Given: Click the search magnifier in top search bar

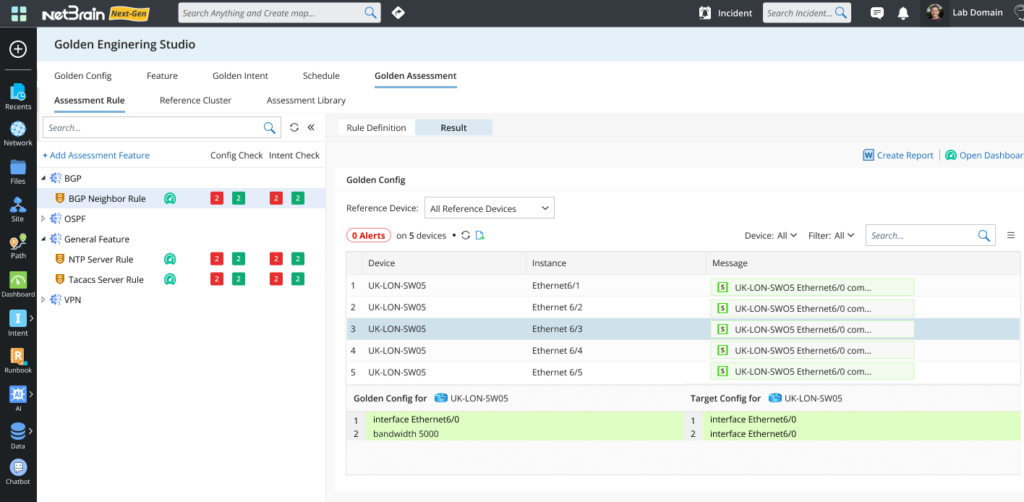Looking at the screenshot, I should click(370, 12).
